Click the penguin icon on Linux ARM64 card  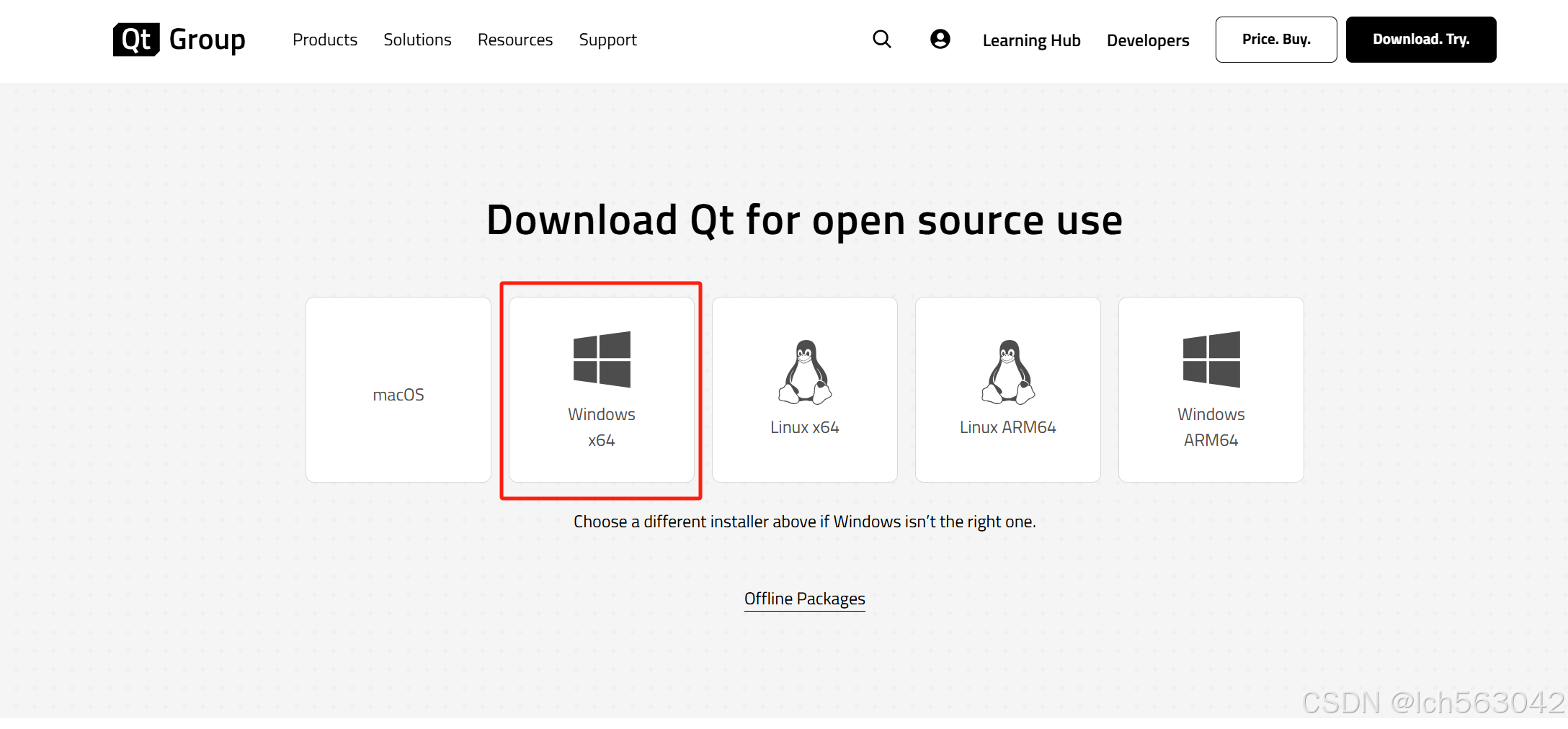(x=1008, y=372)
